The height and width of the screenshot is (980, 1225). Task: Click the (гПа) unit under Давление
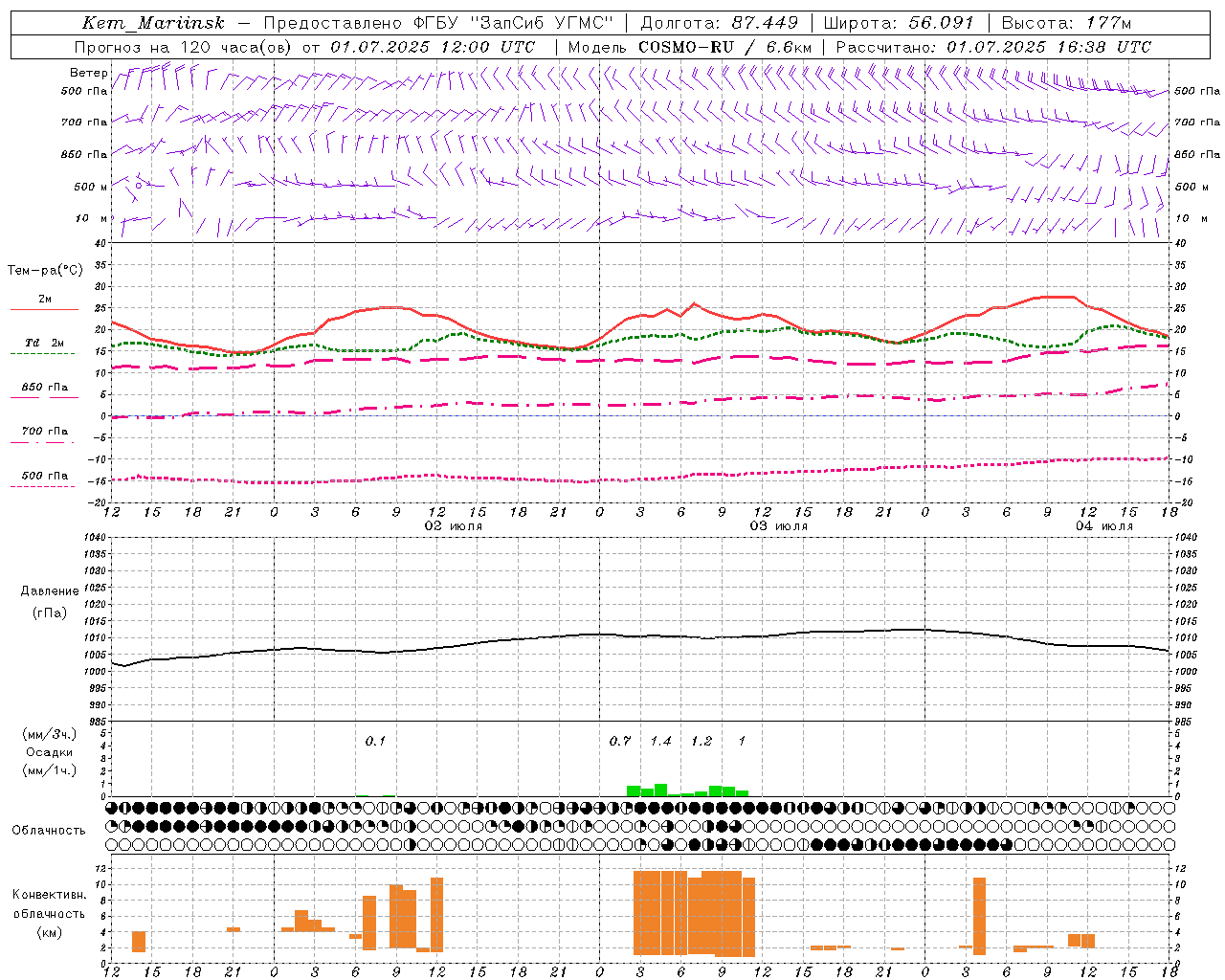(x=50, y=613)
